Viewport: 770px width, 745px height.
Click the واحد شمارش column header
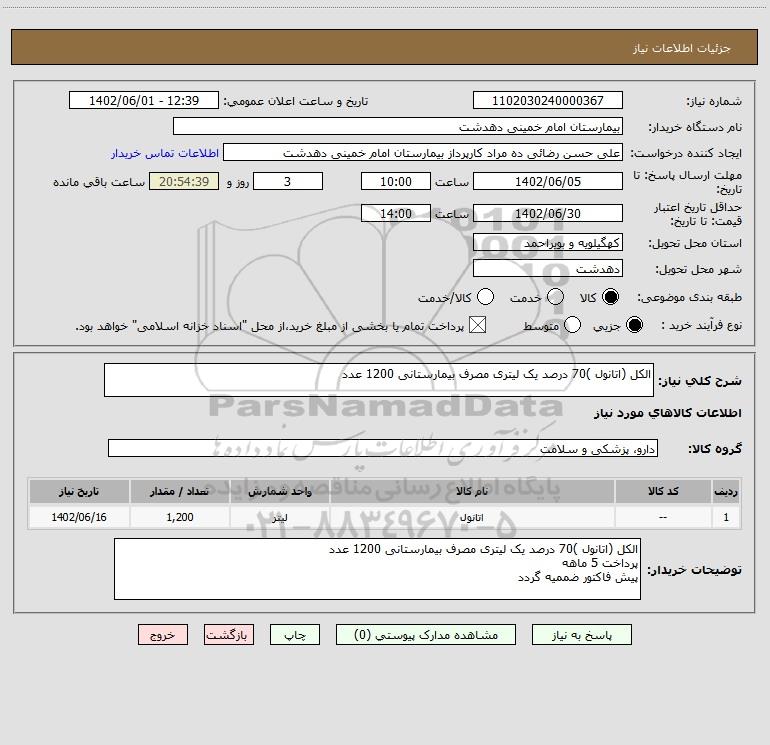pyautogui.click(x=280, y=491)
